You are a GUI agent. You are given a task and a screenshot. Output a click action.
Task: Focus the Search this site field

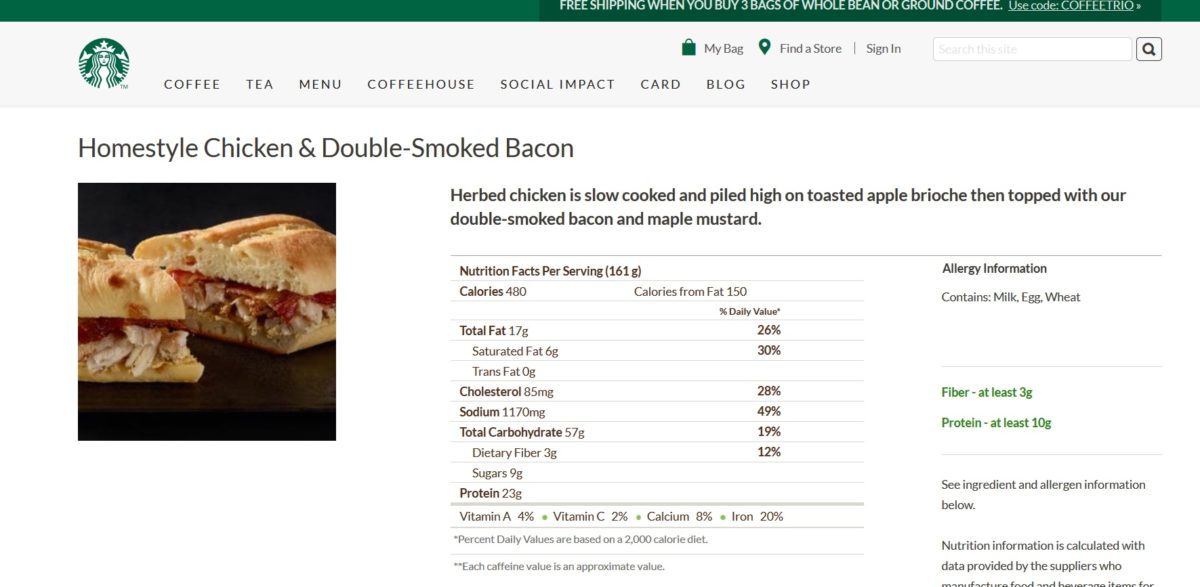pos(1032,49)
